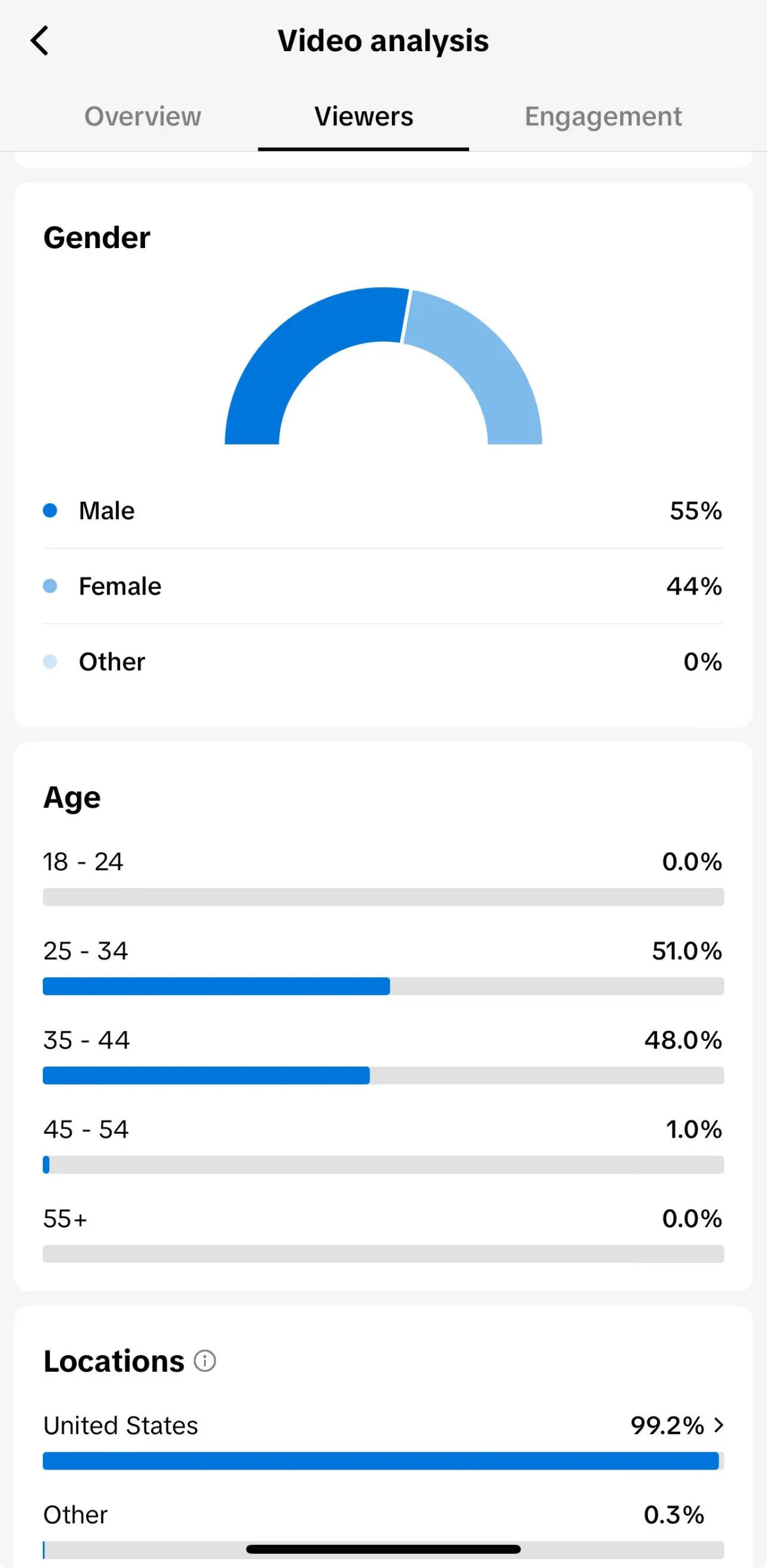Select the Viewers tab
Screen dimensions: 767x1568
point(364,116)
